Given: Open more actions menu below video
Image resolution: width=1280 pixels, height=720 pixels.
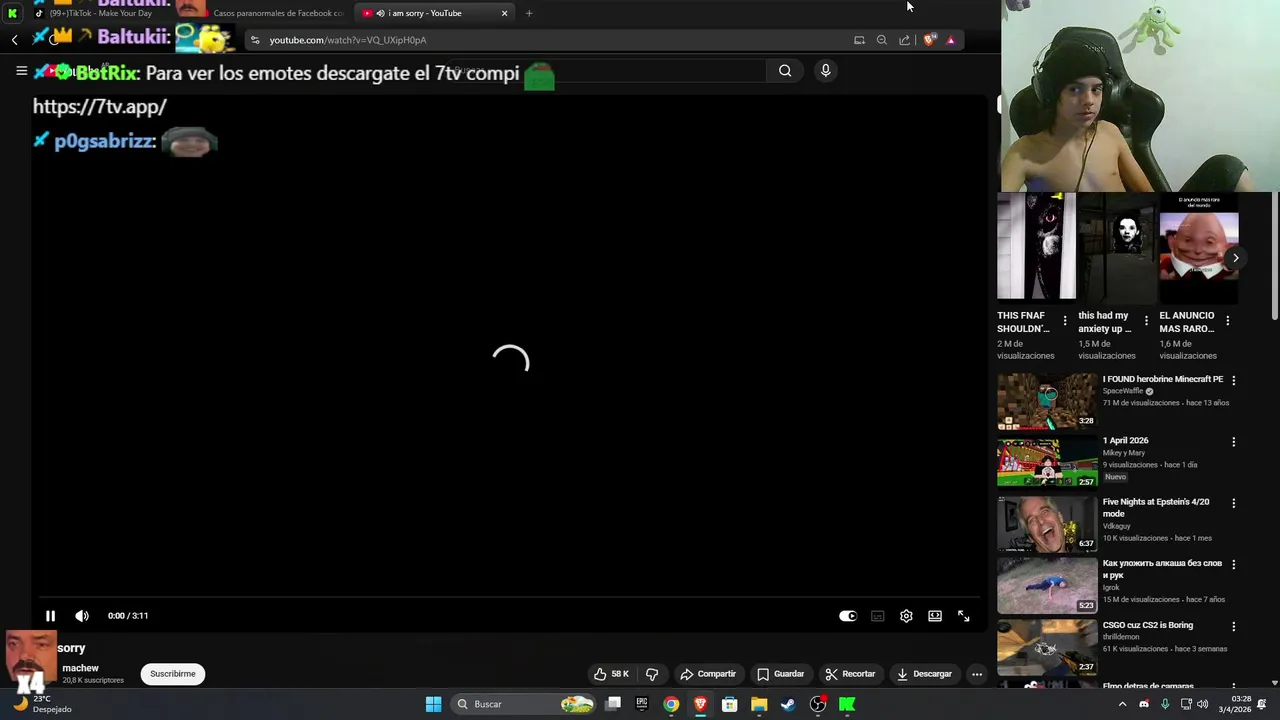Looking at the screenshot, I should pyautogui.click(x=977, y=674).
